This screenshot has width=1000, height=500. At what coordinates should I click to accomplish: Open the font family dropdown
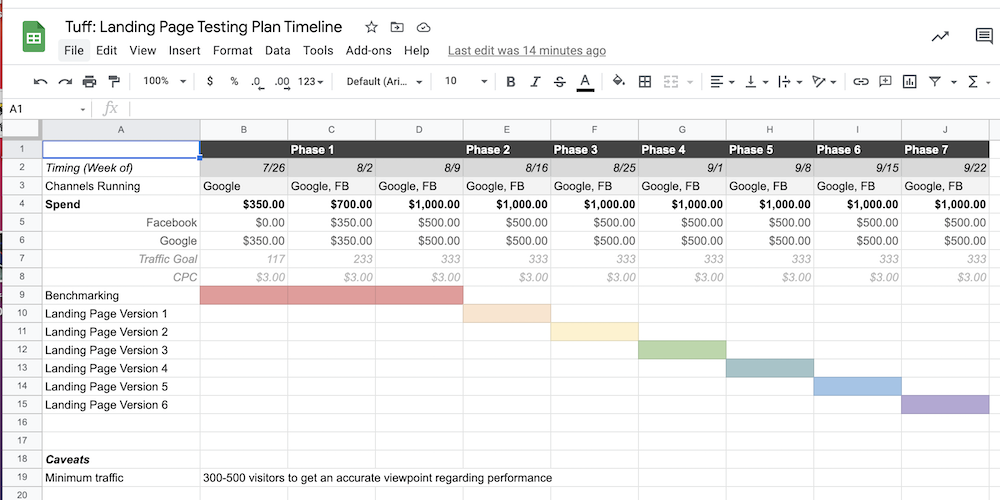click(x=385, y=82)
